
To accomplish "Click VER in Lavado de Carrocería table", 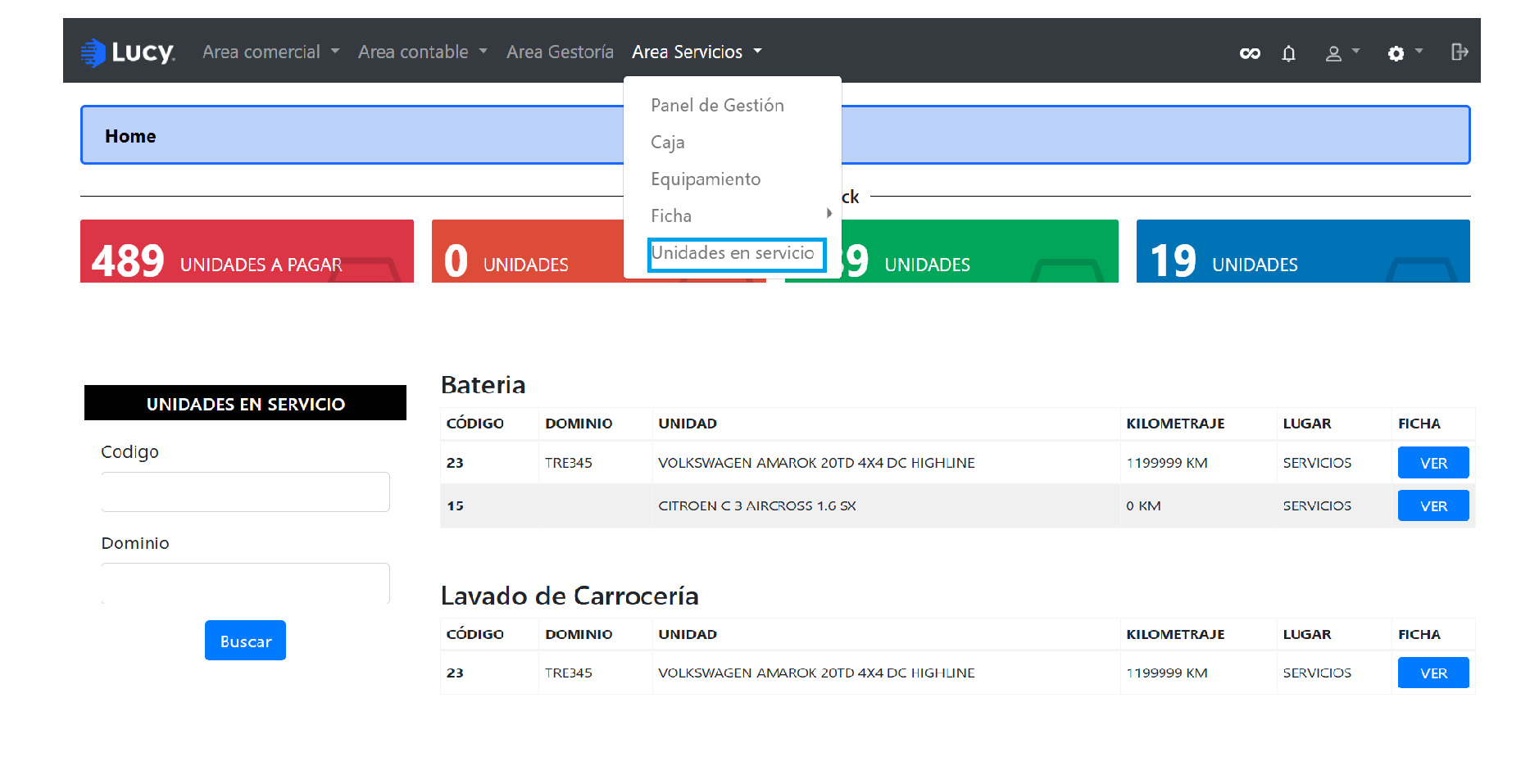I will click(1433, 673).
